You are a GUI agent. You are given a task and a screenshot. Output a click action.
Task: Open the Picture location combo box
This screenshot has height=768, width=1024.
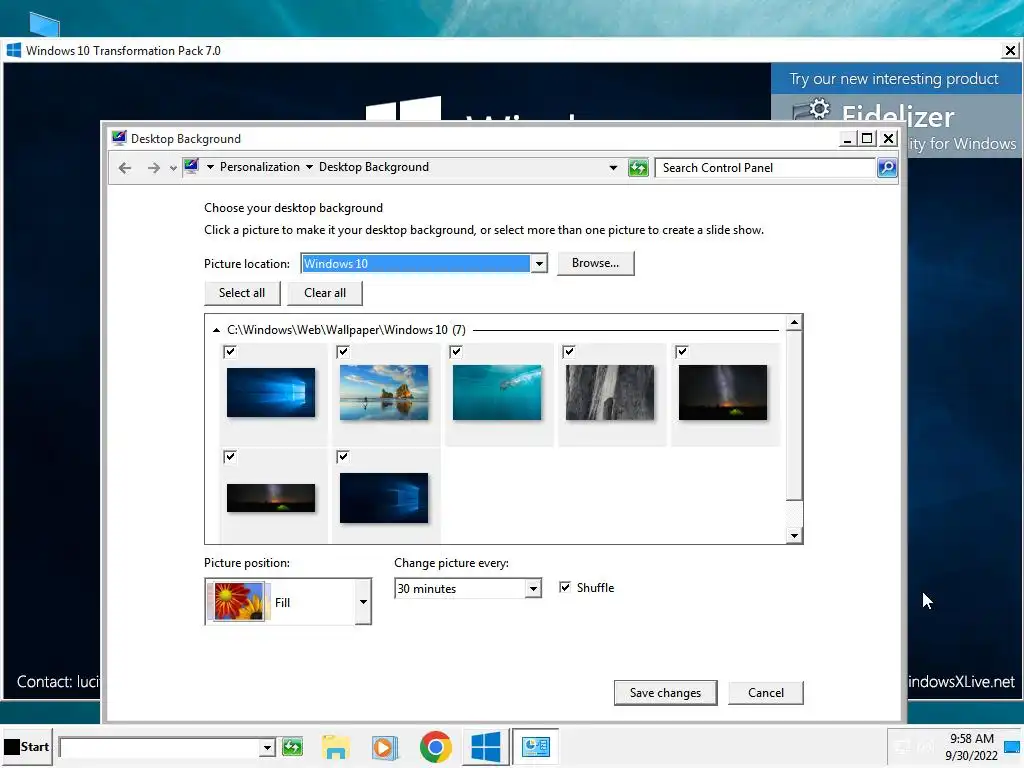424,264
